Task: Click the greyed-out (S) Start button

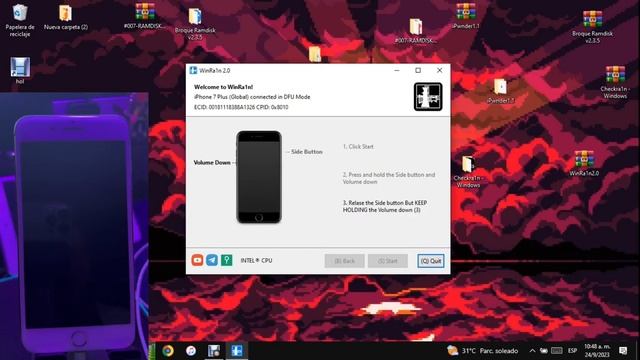Action: 388,261
